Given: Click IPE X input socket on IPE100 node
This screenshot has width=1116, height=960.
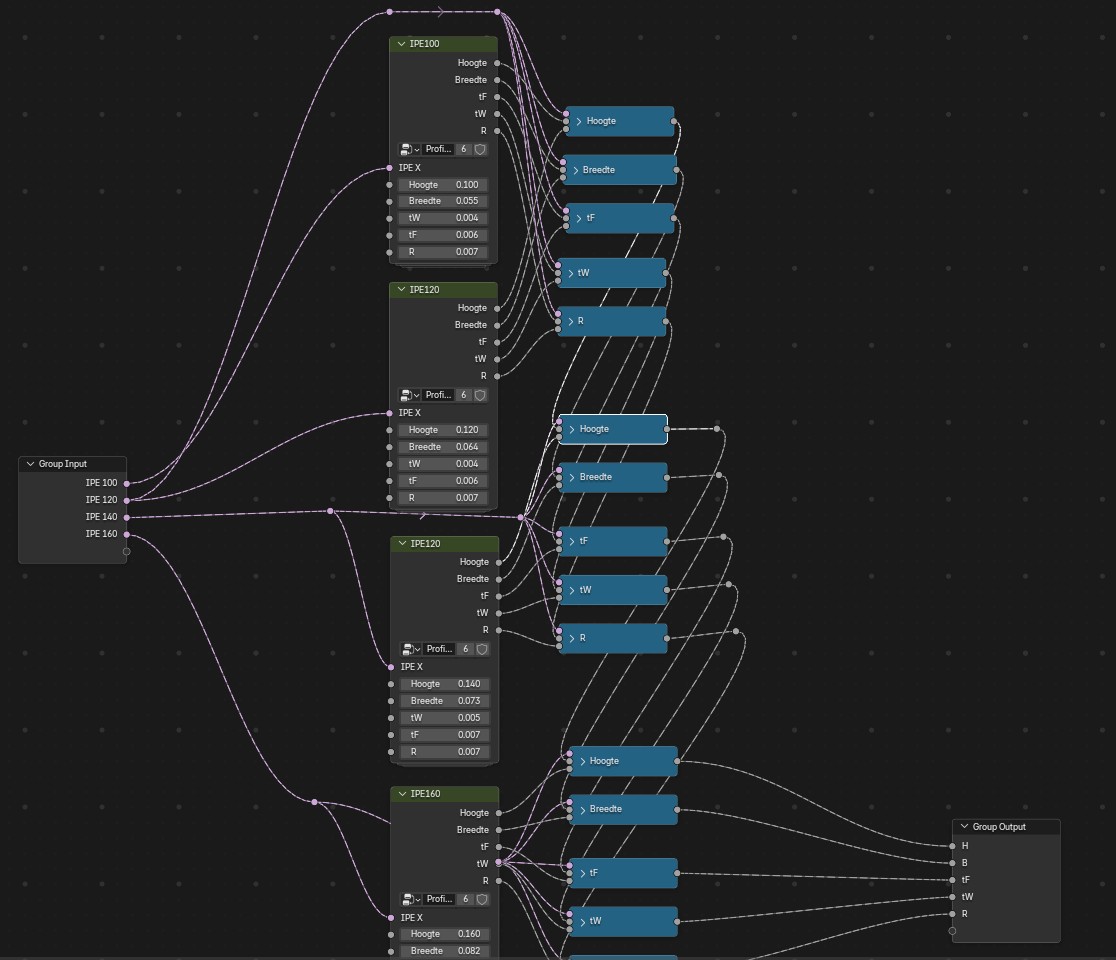Looking at the screenshot, I should pos(389,168).
